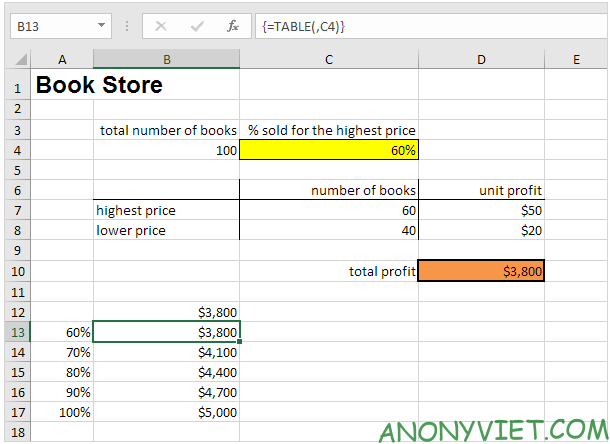The height and width of the screenshot is (444, 610).
Task: Click the orange total profit $3,800 cell
Action: [481, 271]
